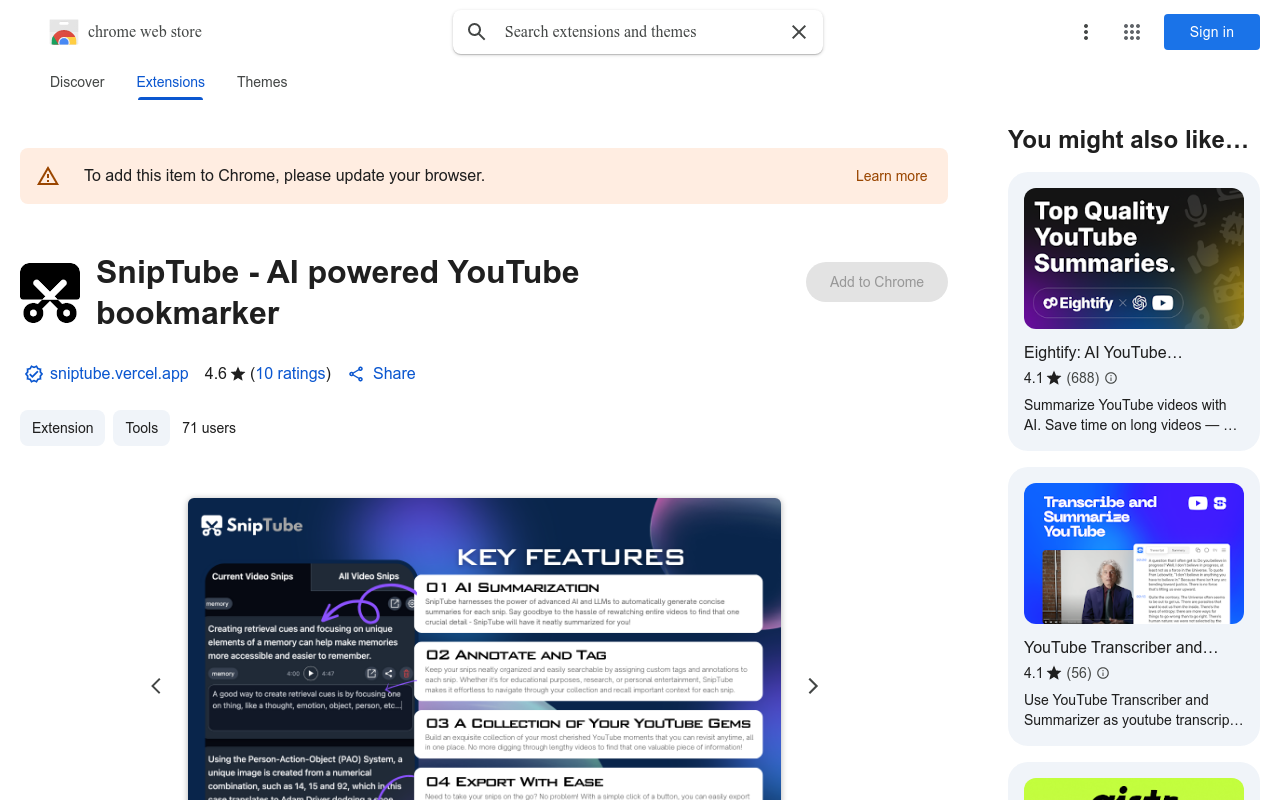The width and height of the screenshot is (1280, 800).
Task: Click the update browser warning message
Action: point(284,176)
